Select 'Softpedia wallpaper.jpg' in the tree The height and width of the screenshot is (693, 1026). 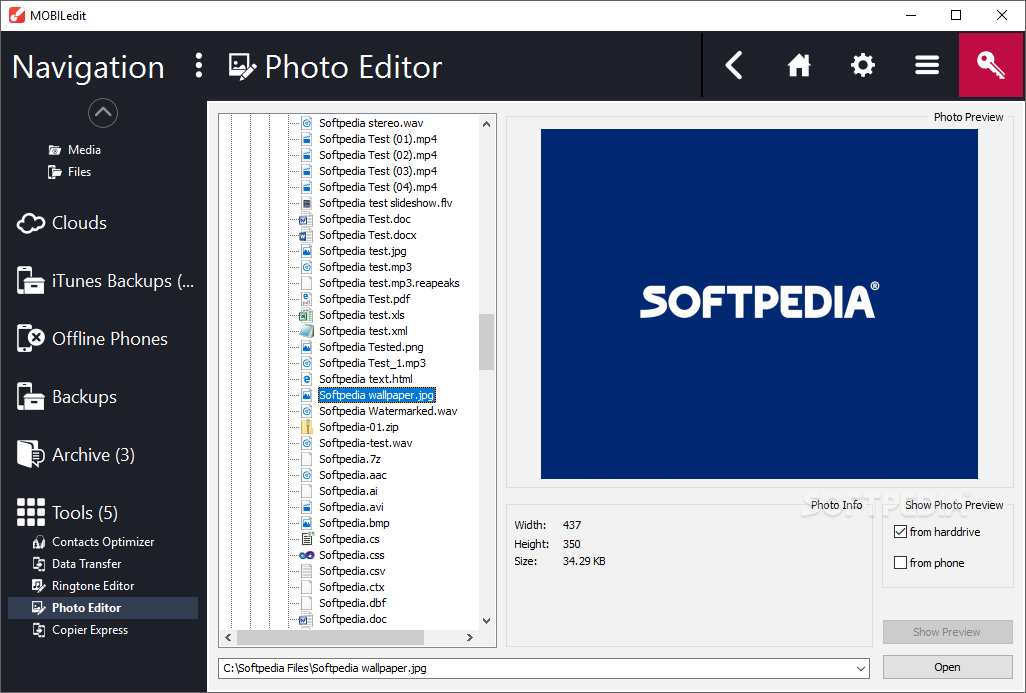coord(377,395)
